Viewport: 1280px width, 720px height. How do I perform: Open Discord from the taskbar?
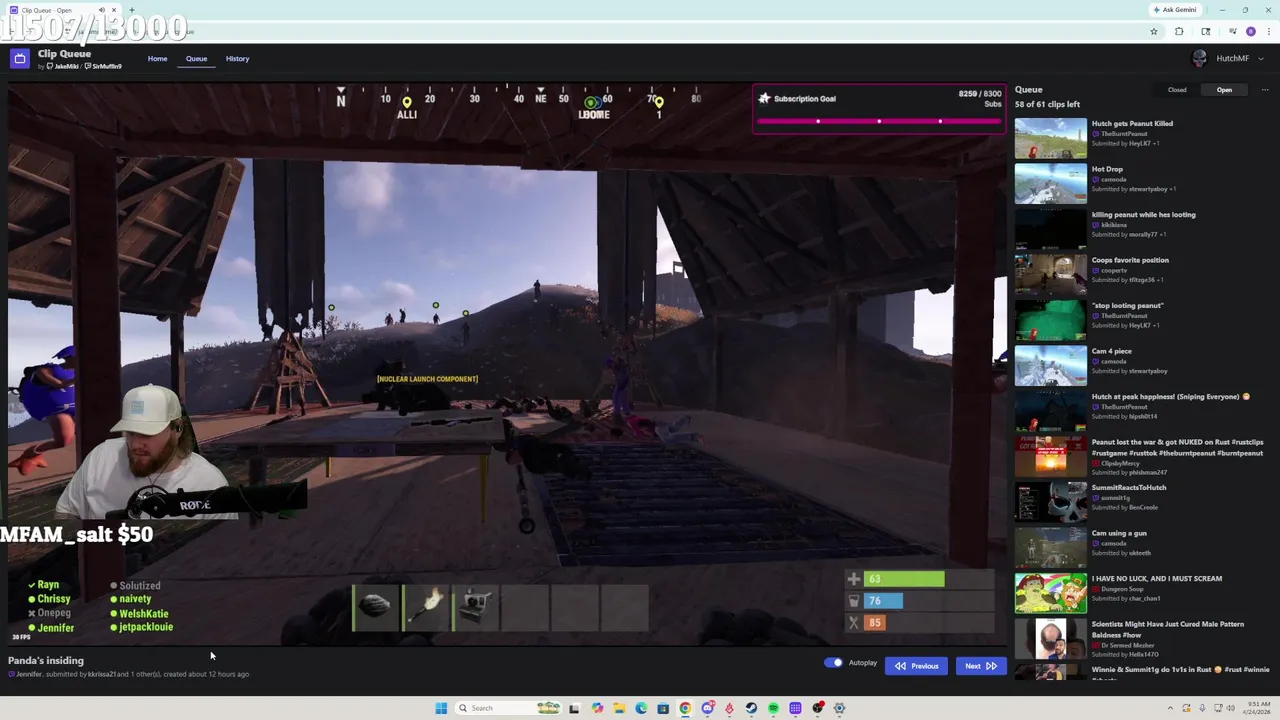point(708,708)
